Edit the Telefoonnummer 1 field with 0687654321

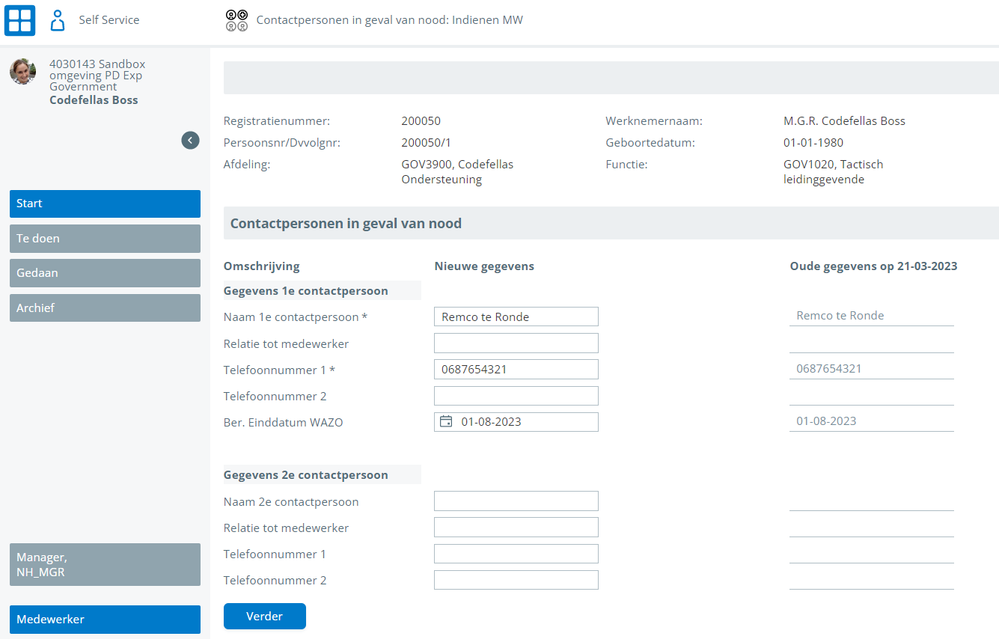pos(516,370)
